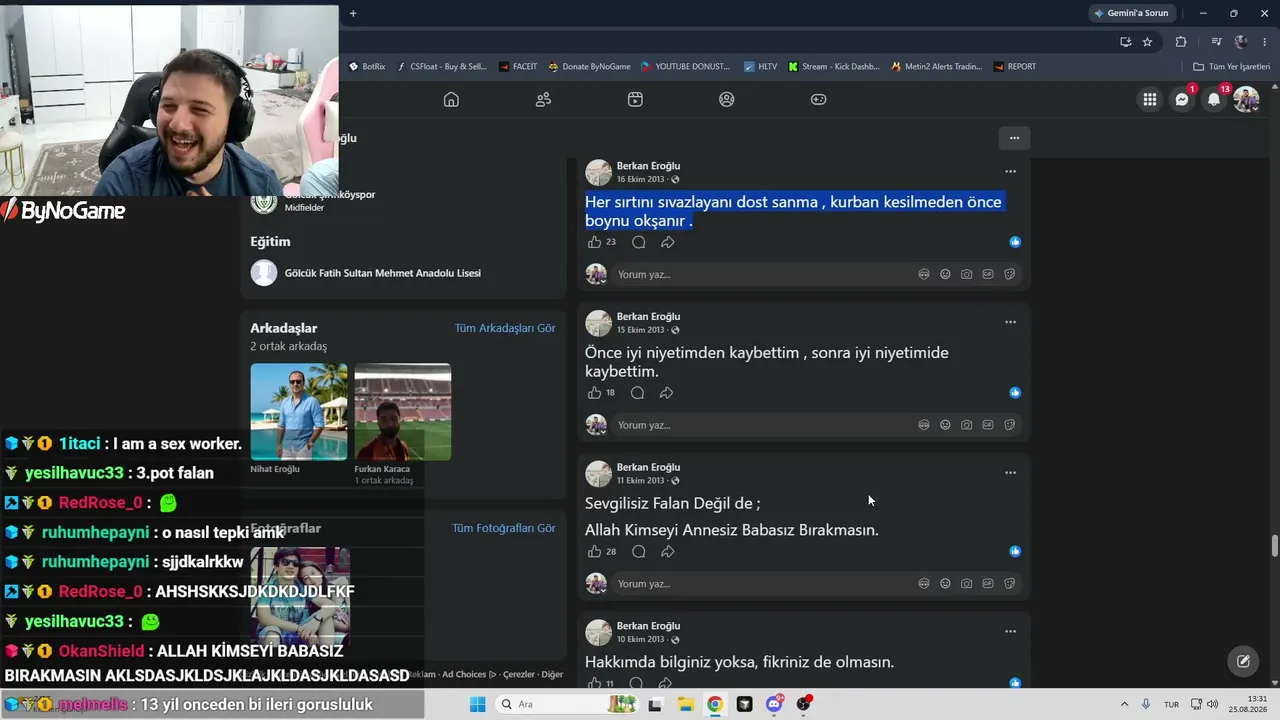The height and width of the screenshot is (720, 1280).
Task: View reactions on the 15 Ekim post
Action: [x=1015, y=393]
